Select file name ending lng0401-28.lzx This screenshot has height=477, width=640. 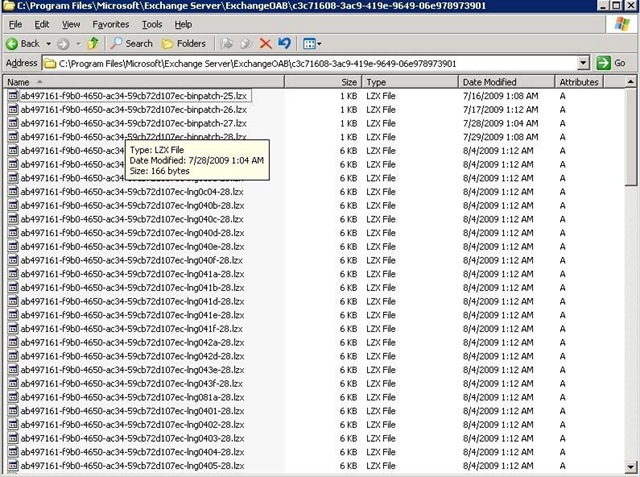(x=132, y=411)
